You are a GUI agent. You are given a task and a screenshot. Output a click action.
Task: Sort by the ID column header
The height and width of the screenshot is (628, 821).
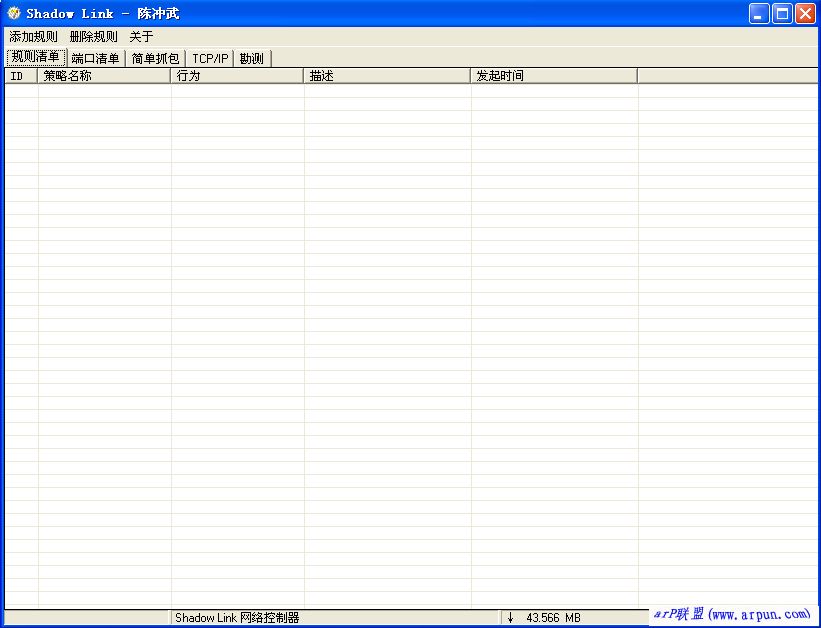pos(21,76)
